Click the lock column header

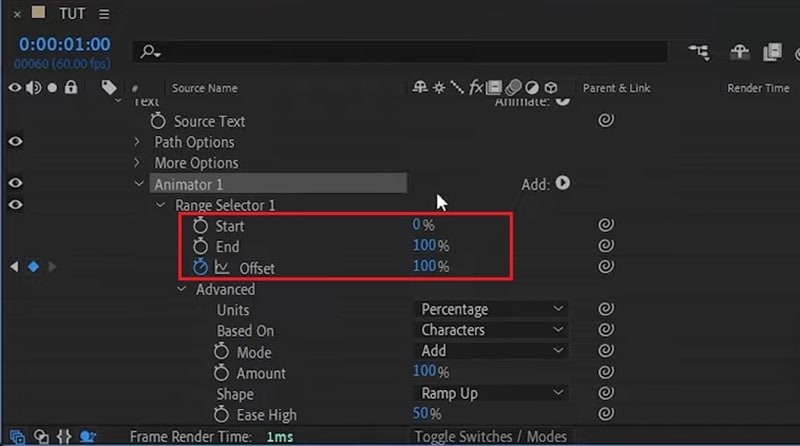click(x=71, y=87)
